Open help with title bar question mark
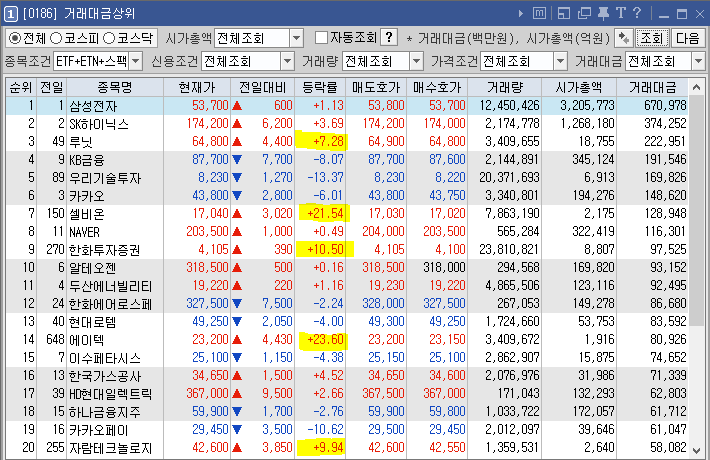 pyautogui.click(x=637, y=13)
